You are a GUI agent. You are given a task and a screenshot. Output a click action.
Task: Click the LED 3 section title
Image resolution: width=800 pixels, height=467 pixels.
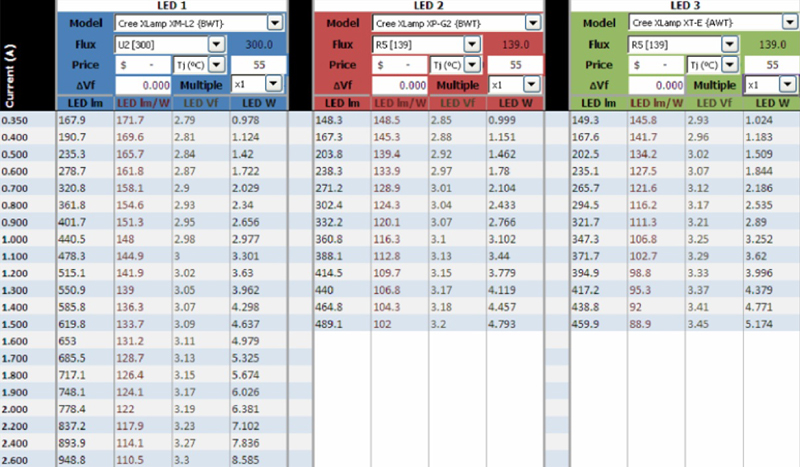coord(685,6)
